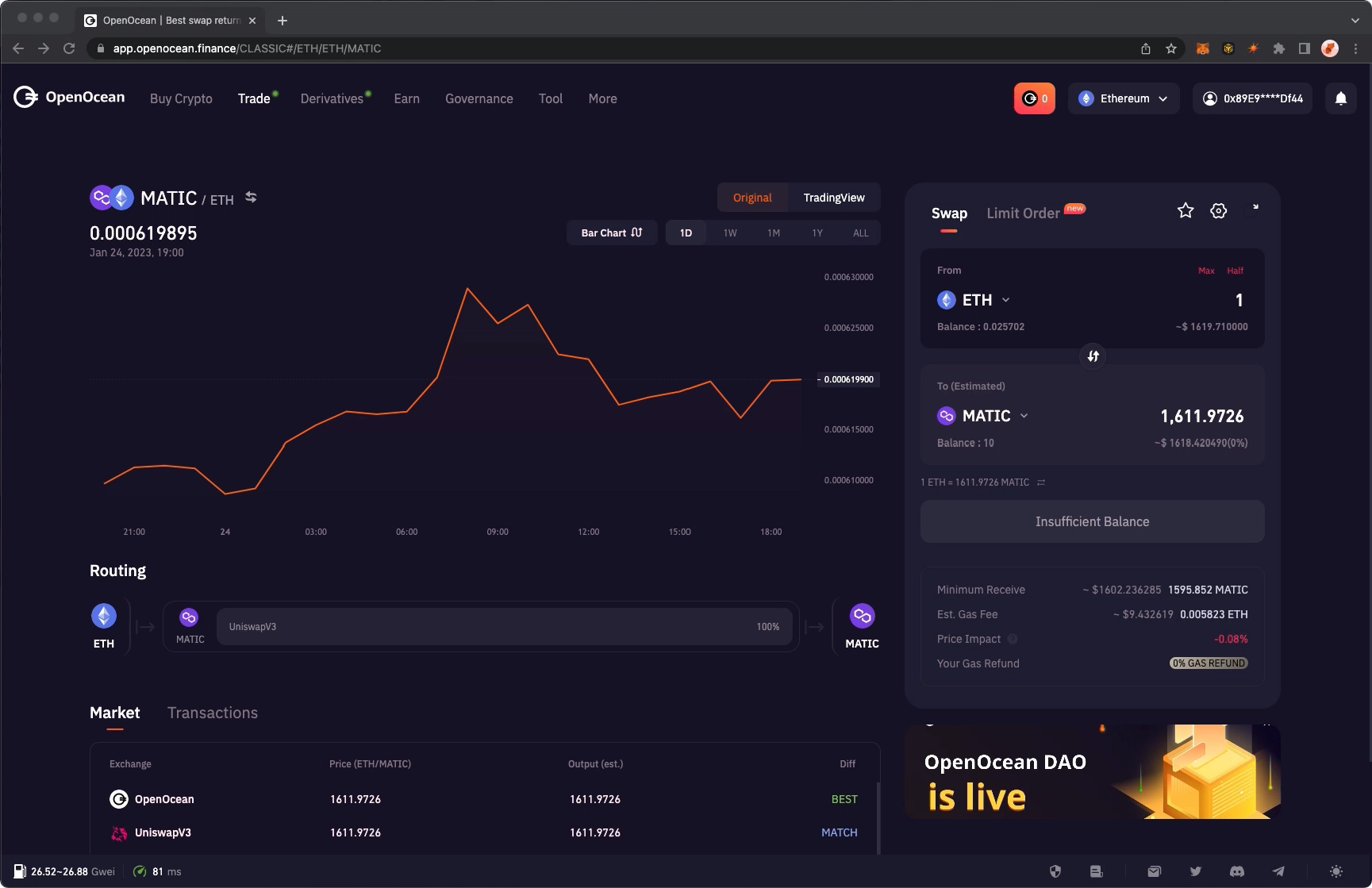Collapse the swap panel arrow icon
This screenshot has width=1372, height=888.
click(1255, 207)
